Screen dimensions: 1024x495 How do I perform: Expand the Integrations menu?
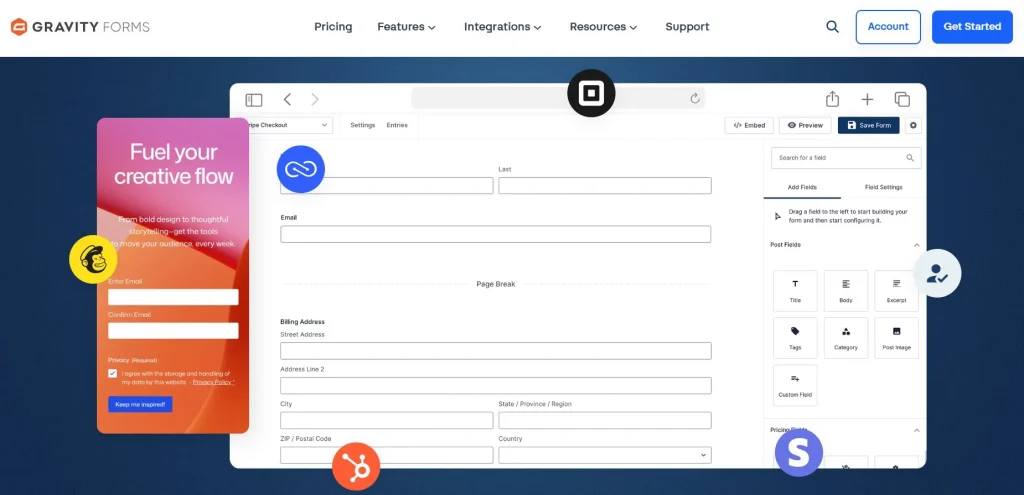(502, 27)
